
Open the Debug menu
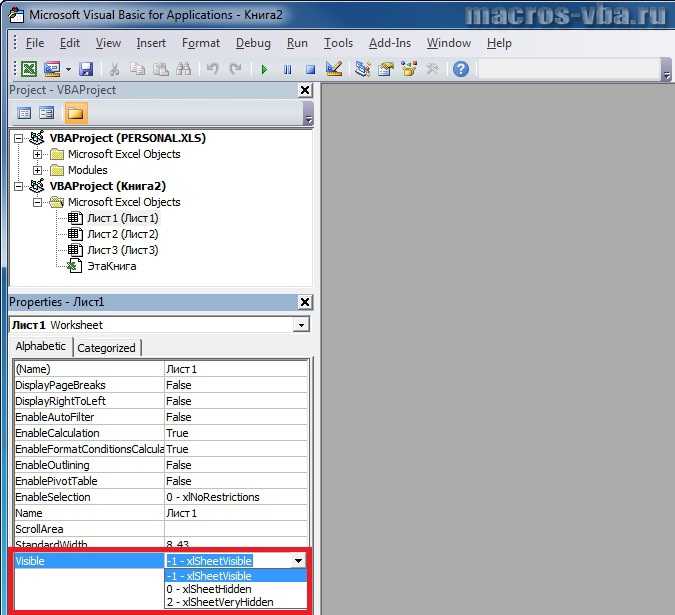click(253, 43)
